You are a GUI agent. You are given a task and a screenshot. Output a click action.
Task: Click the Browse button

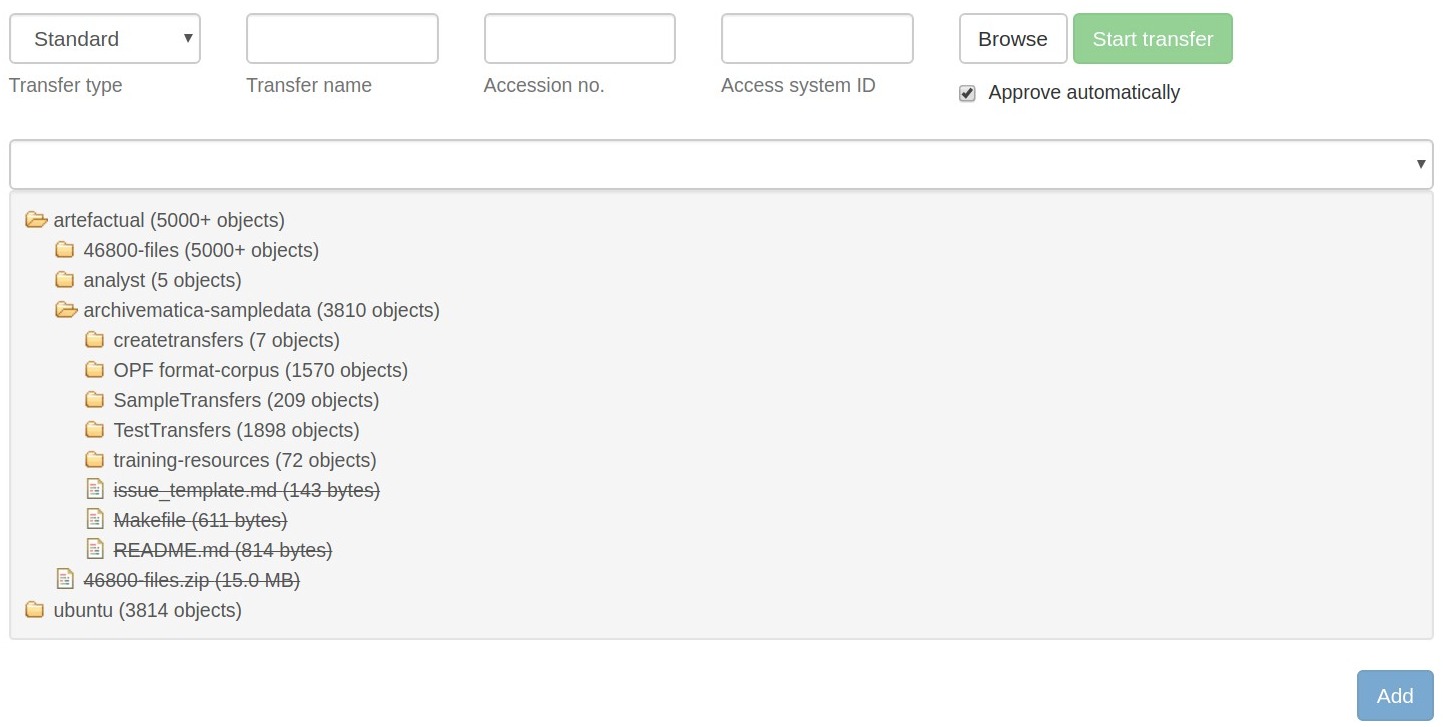tap(1012, 38)
